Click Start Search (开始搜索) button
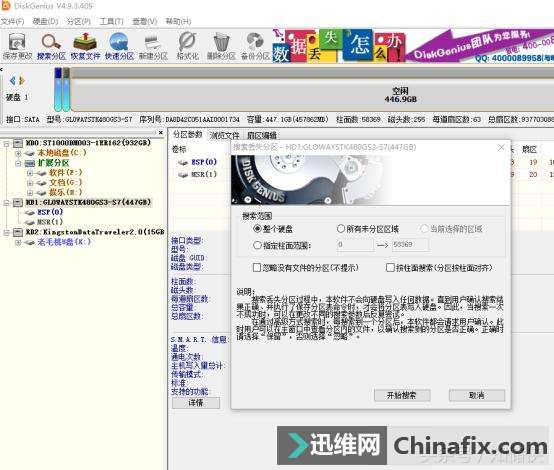554x470 pixels. (402, 395)
